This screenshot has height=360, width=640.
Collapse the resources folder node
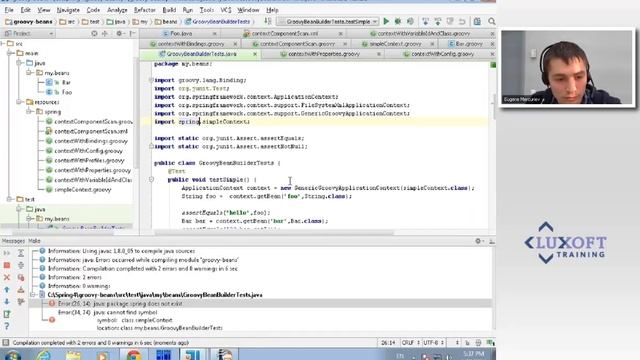(19, 102)
